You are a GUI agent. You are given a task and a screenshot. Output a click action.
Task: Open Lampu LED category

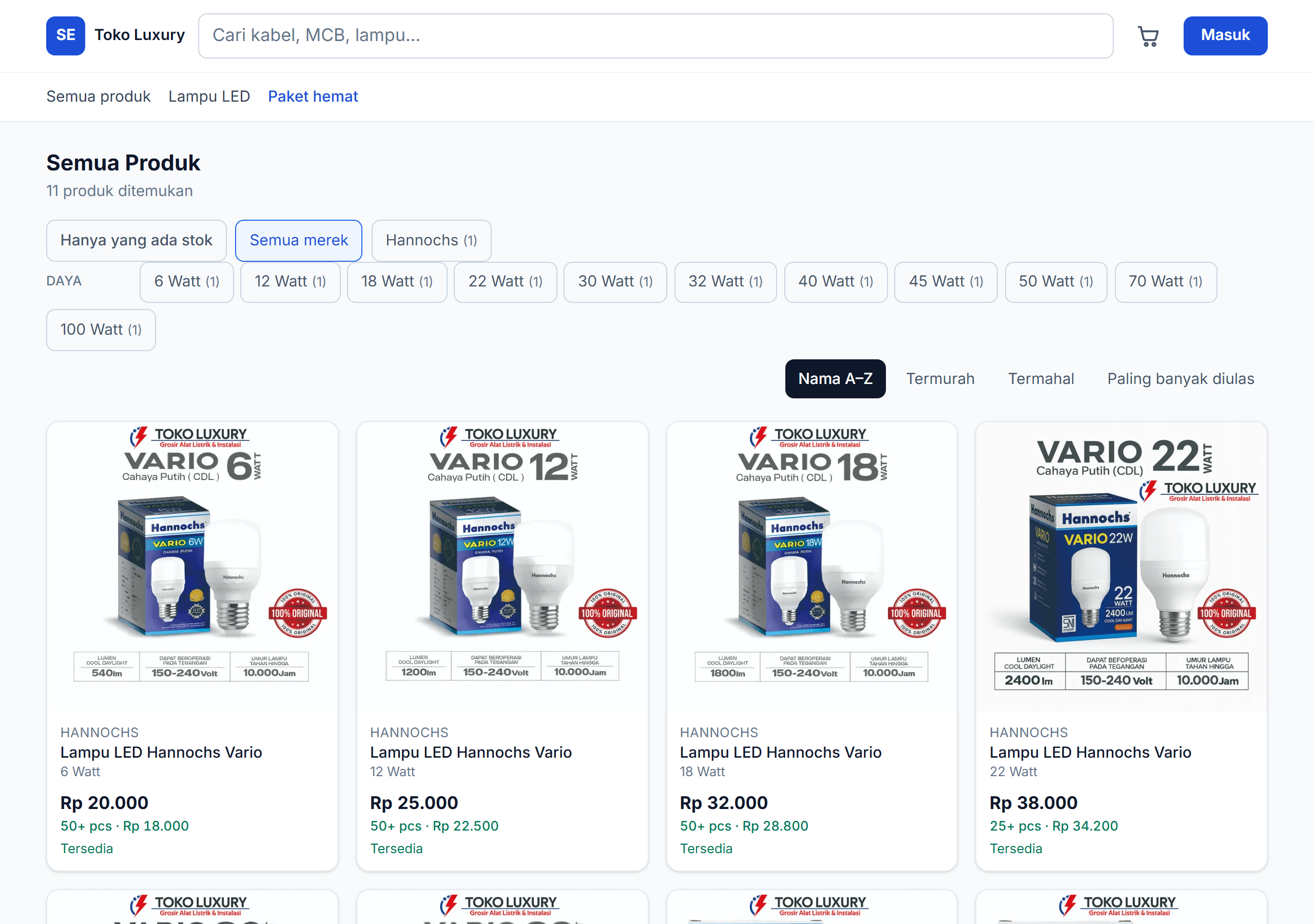pos(209,96)
